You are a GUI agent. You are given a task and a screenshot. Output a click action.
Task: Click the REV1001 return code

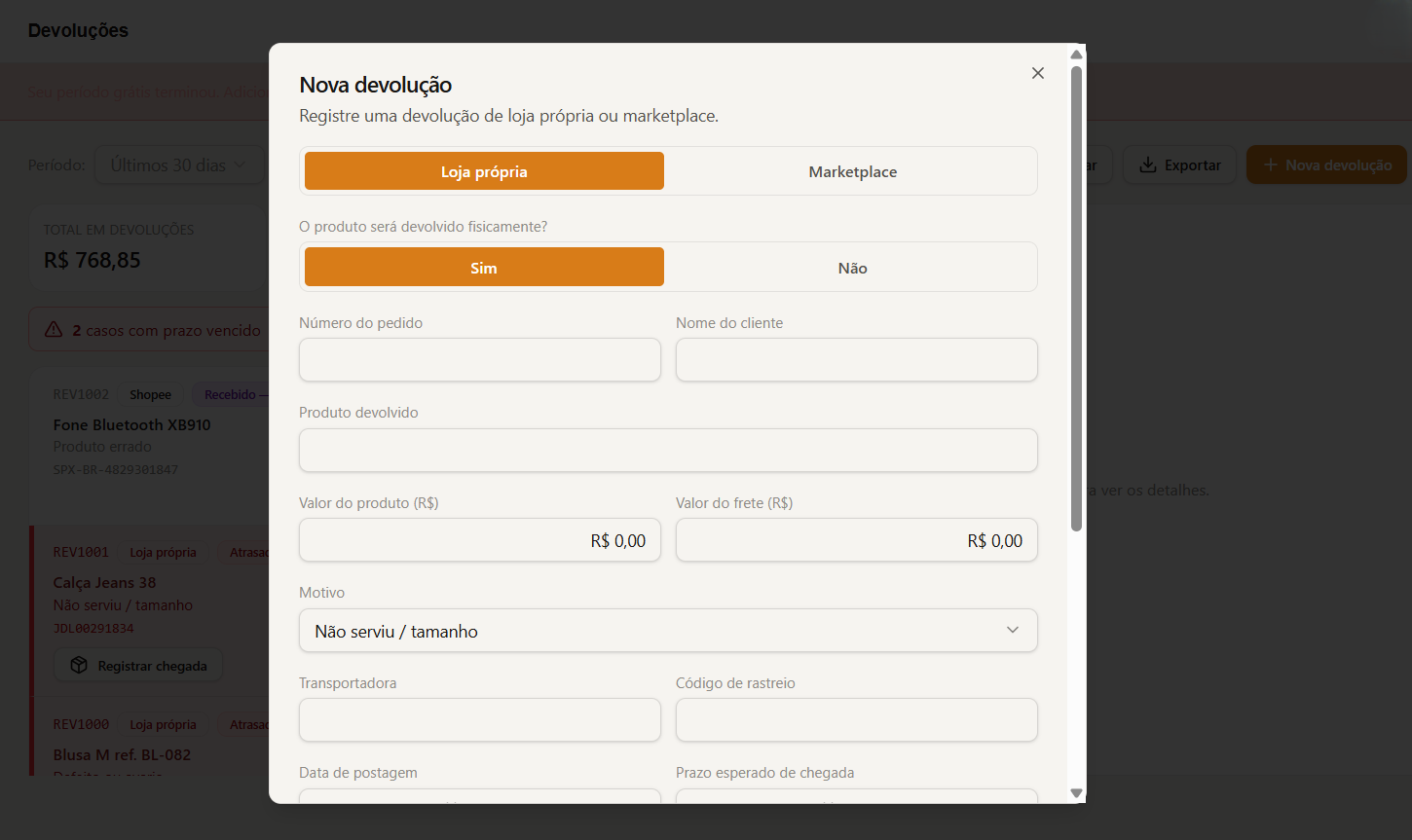(81, 552)
